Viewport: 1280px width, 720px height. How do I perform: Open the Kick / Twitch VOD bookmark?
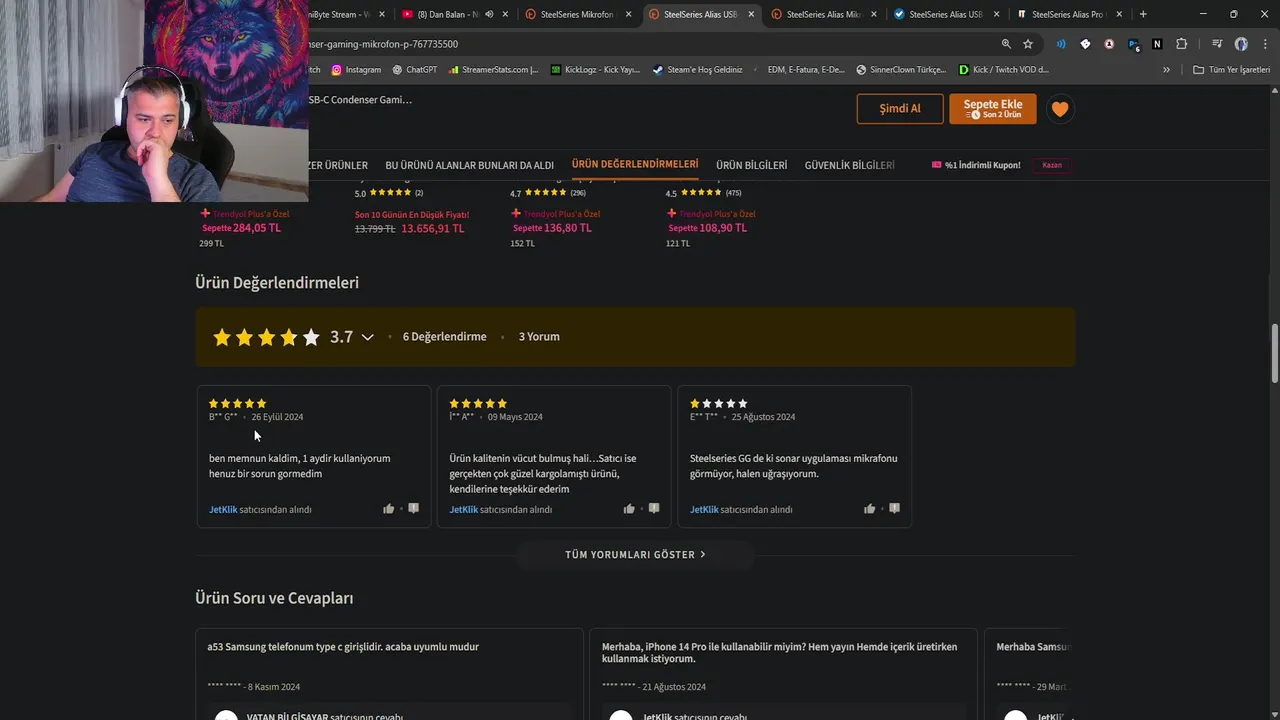(x=1003, y=70)
